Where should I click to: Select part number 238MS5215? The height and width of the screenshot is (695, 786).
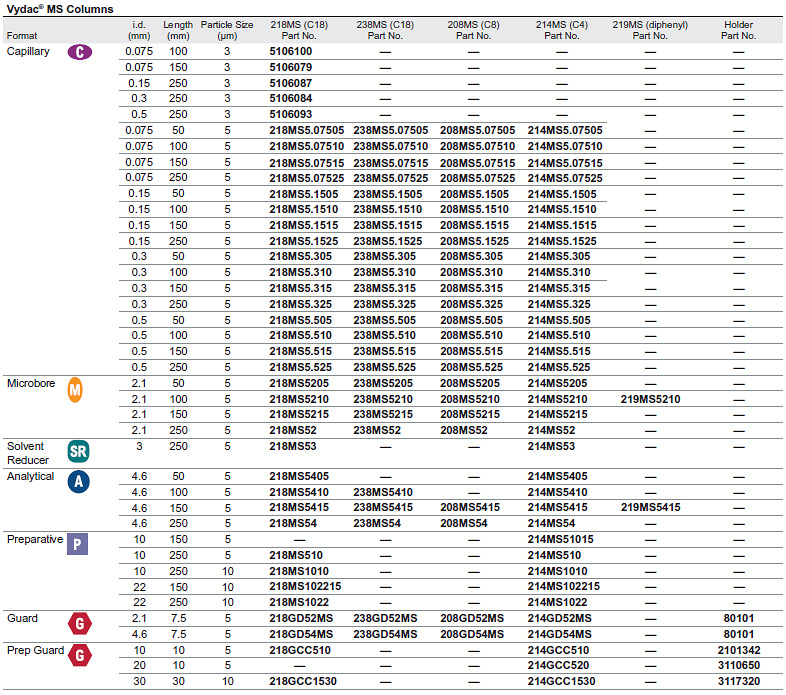click(383, 414)
